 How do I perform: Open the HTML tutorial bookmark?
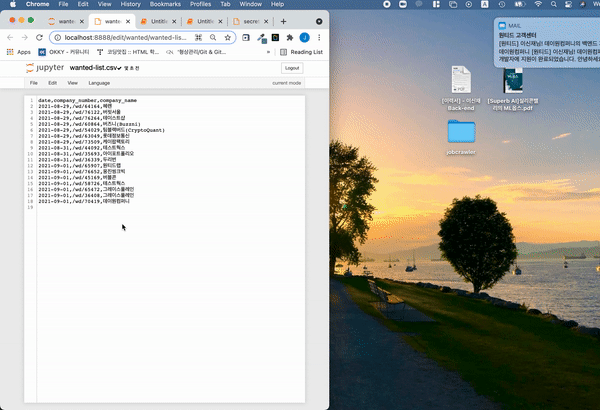click(128, 52)
